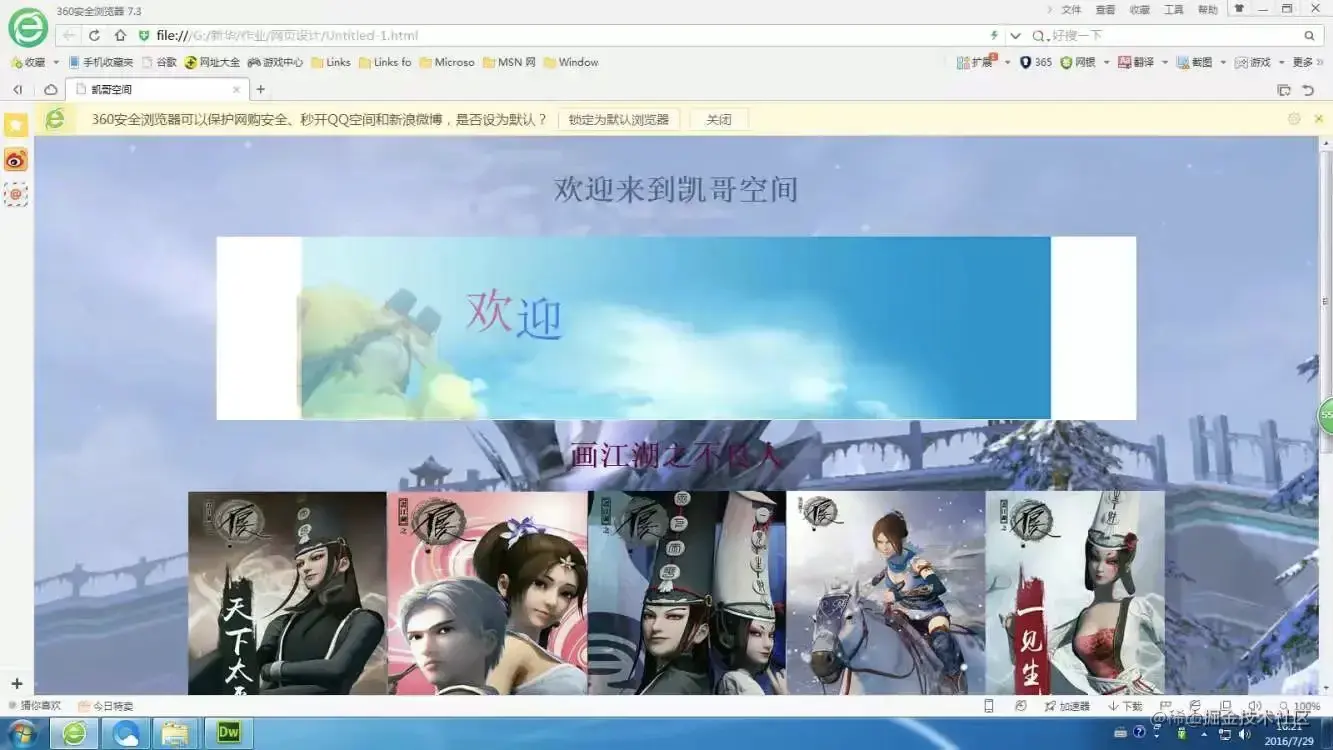Open the MSN 网 bookmark folder

tap(509, 62)
